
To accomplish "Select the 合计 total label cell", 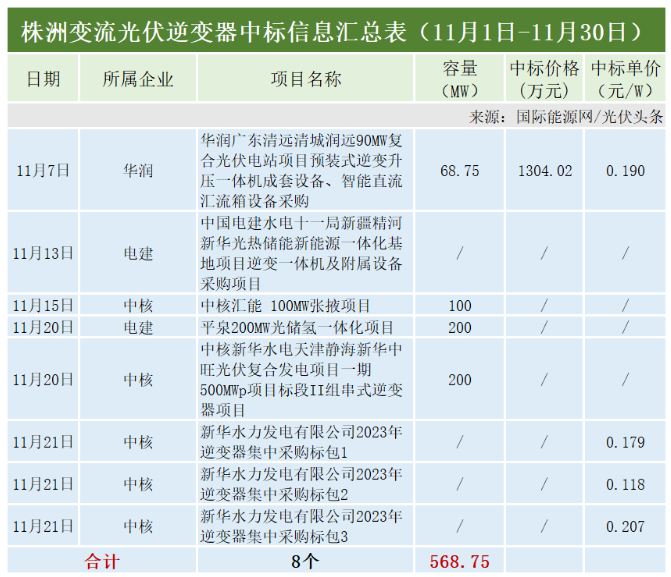I will tap(101, 561).
